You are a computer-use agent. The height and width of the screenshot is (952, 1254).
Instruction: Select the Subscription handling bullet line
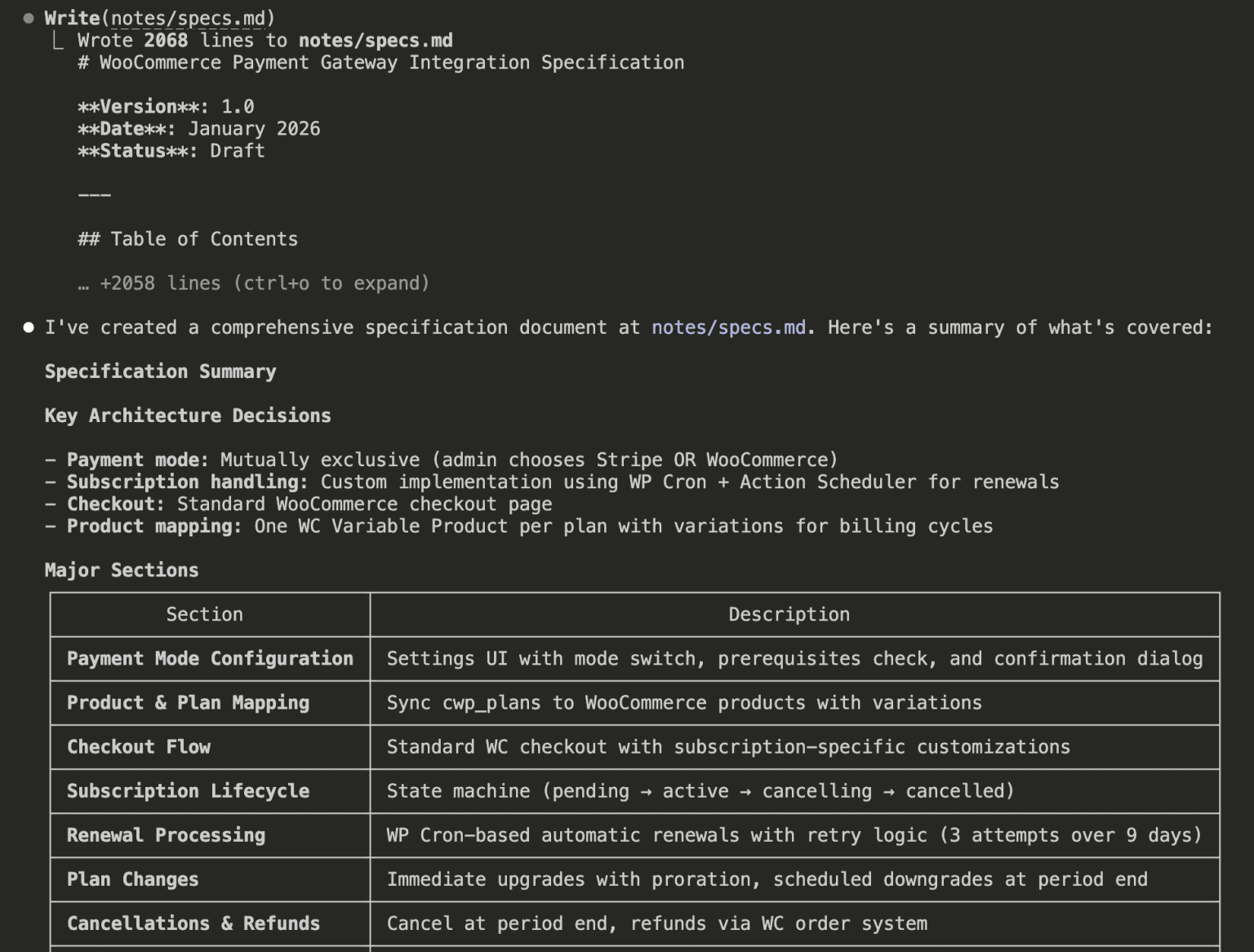pyautogui.click(x=553, y=482)
